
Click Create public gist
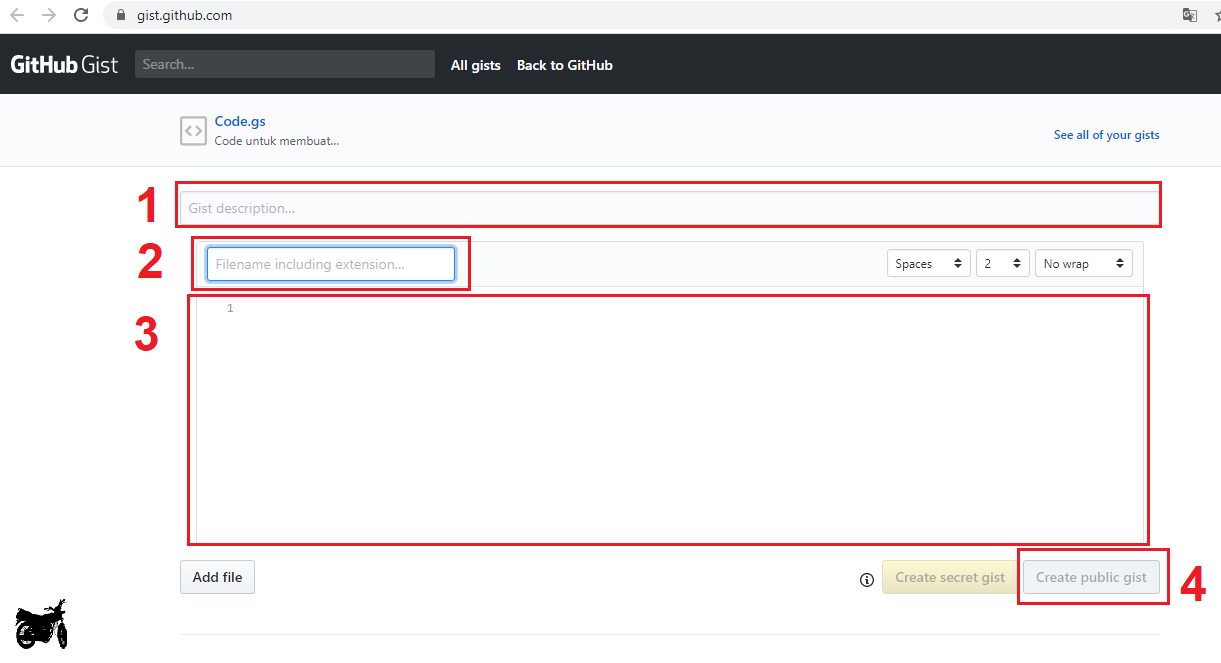pyautogui.click(x=1091, y=577)
